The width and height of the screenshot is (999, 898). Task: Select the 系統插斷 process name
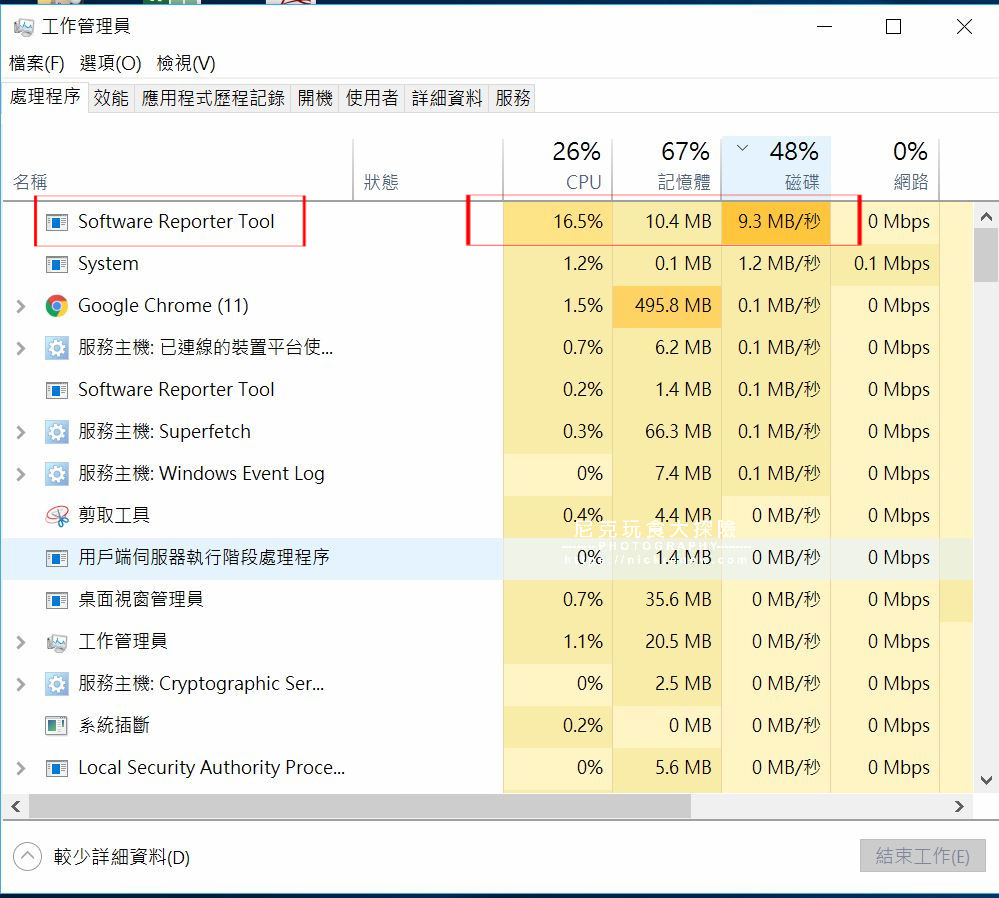coord(114,726)
